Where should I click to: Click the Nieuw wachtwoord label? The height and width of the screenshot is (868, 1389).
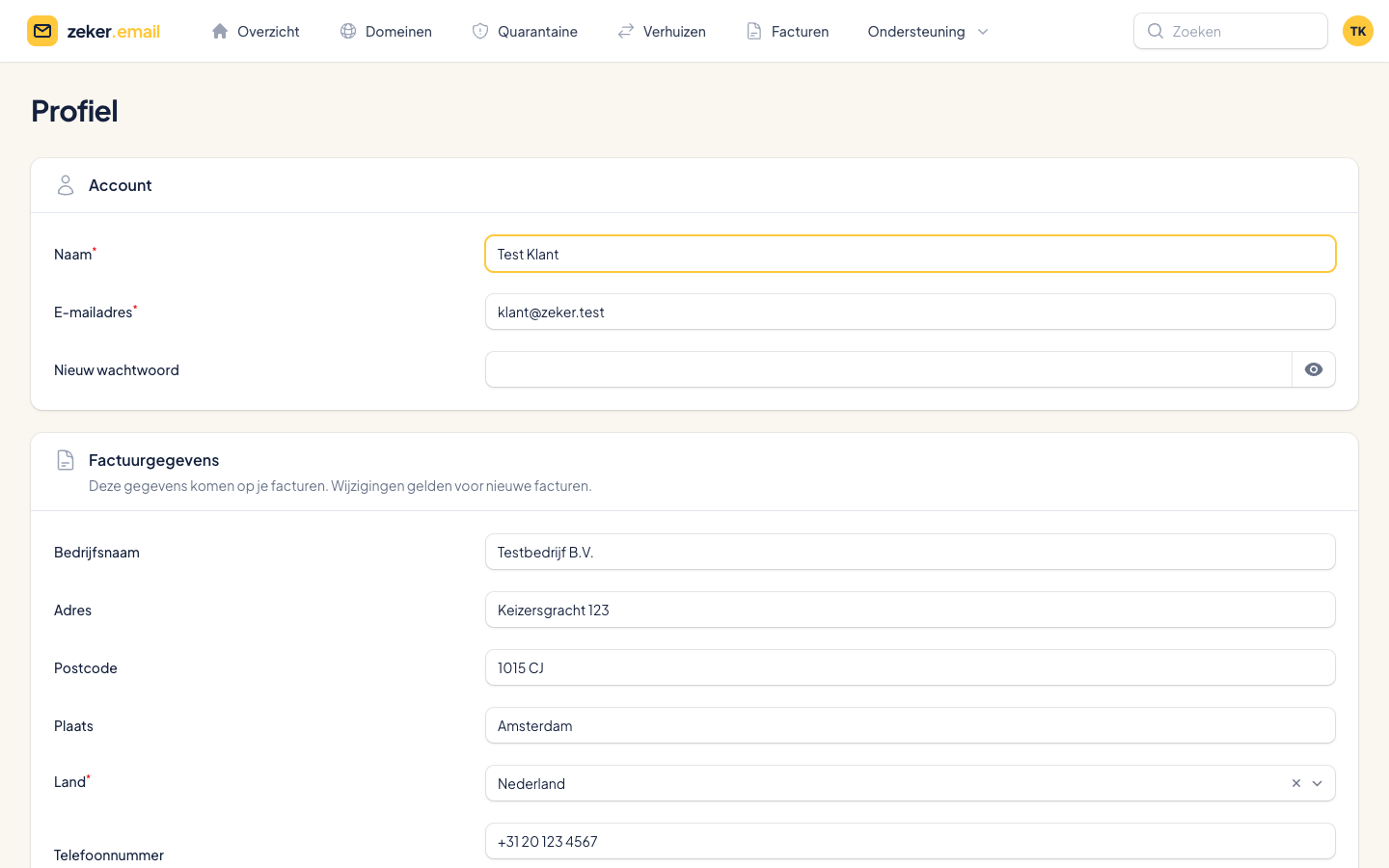(117, 370)
